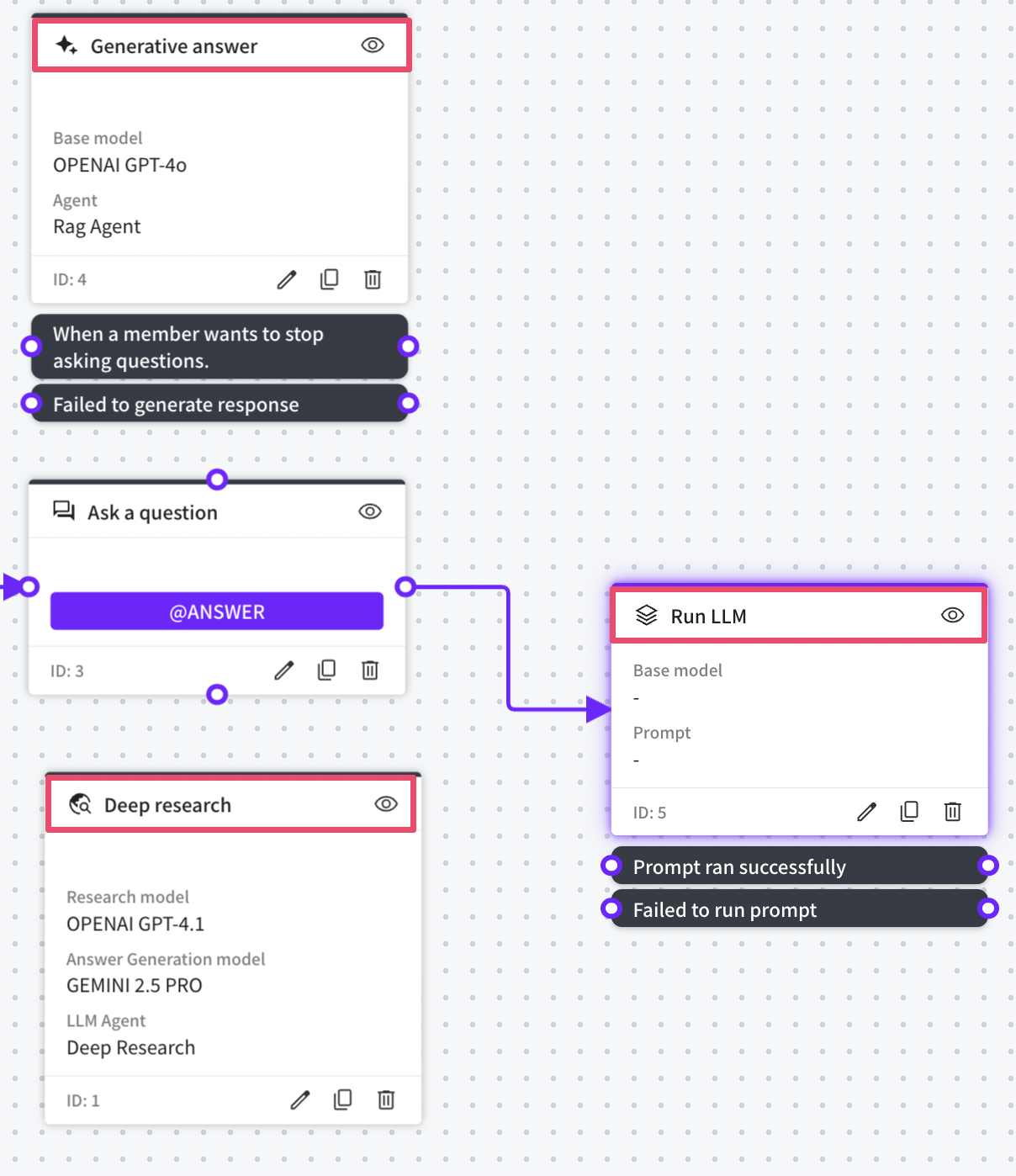Screen dimensions: 1016x1176
Task: Click right connector of 'Failed to run prompt'
Action: [989, 908]
